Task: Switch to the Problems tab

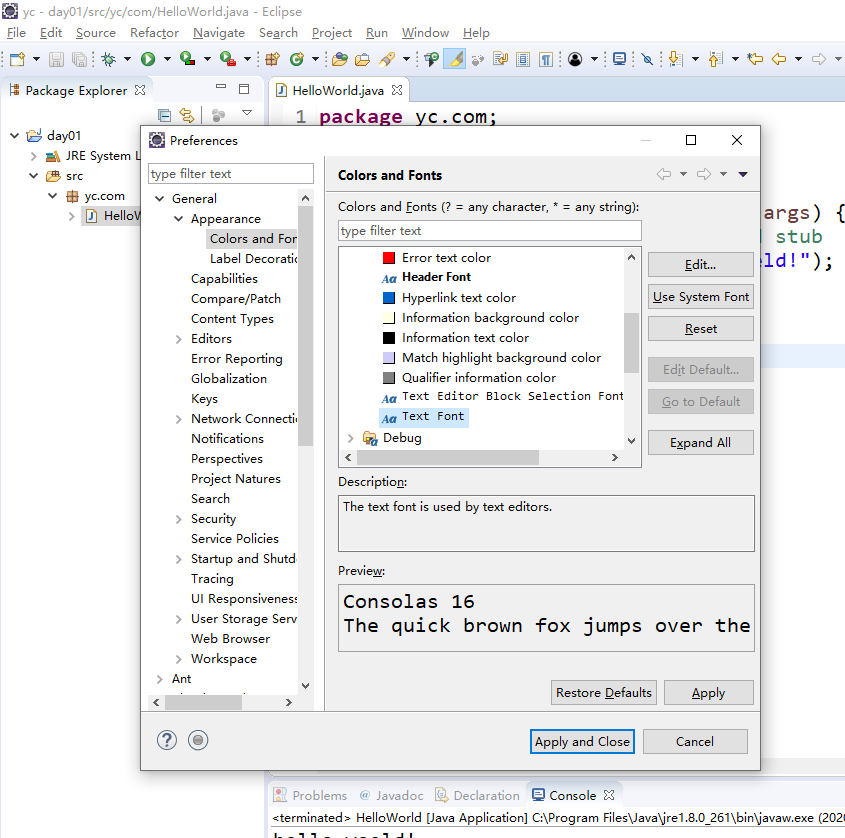Action: [x=310, y=795]
